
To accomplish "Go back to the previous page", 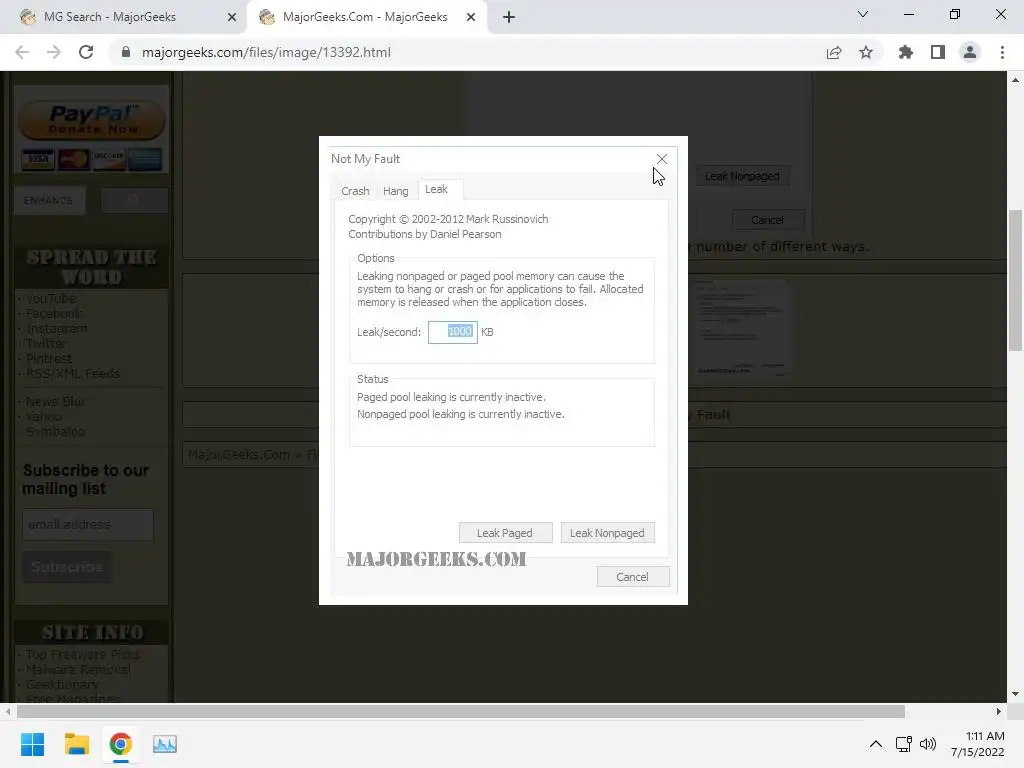I will click(x=22, y=52).
